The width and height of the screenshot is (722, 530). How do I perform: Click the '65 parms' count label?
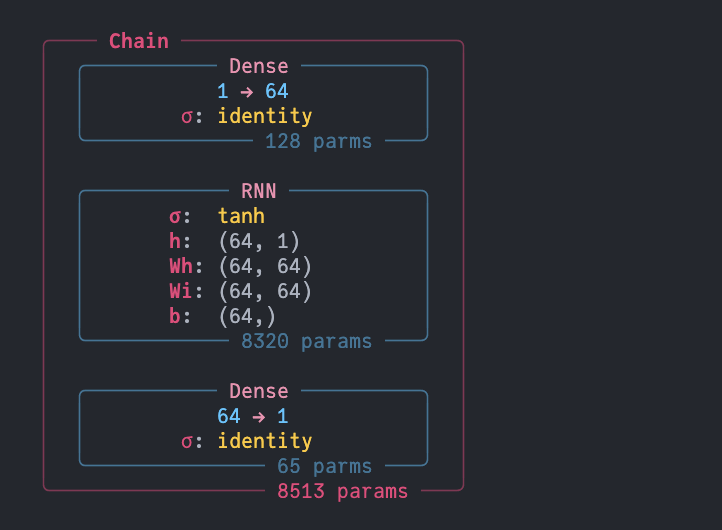tap(324, 466)
